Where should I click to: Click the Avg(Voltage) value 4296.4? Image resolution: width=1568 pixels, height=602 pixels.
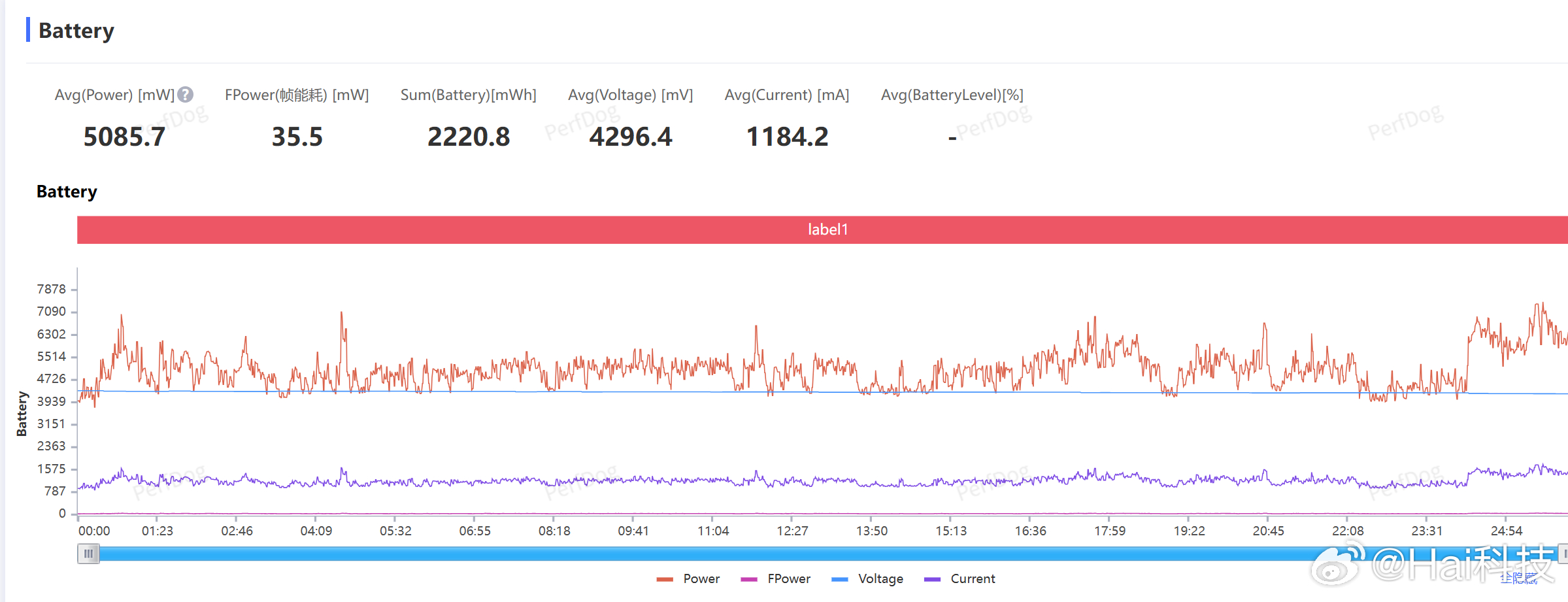630,137
